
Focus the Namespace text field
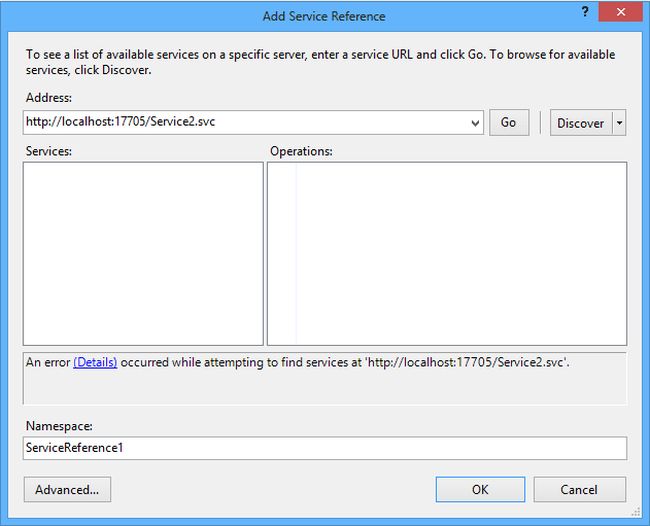click(x=325, y=448)
